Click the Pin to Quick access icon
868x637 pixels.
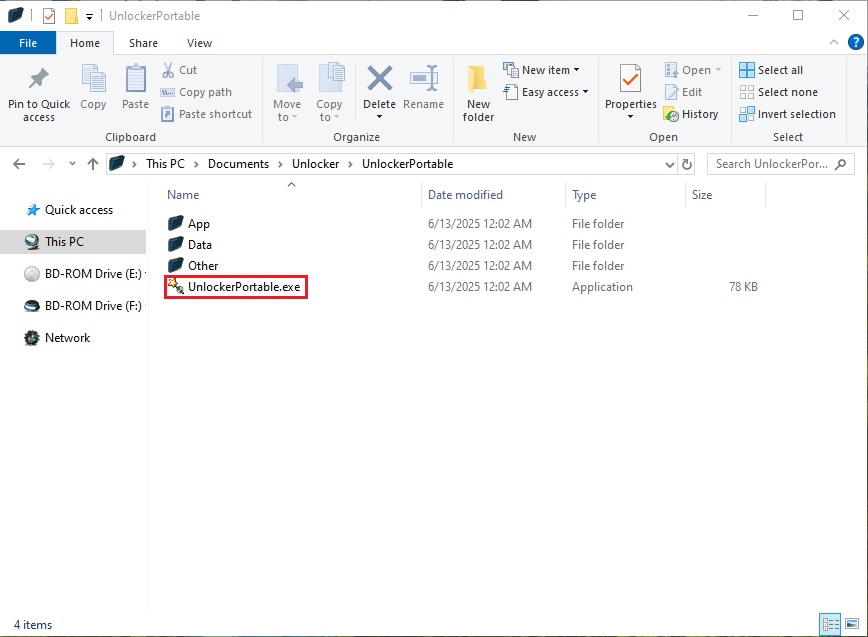click(39, 79)
